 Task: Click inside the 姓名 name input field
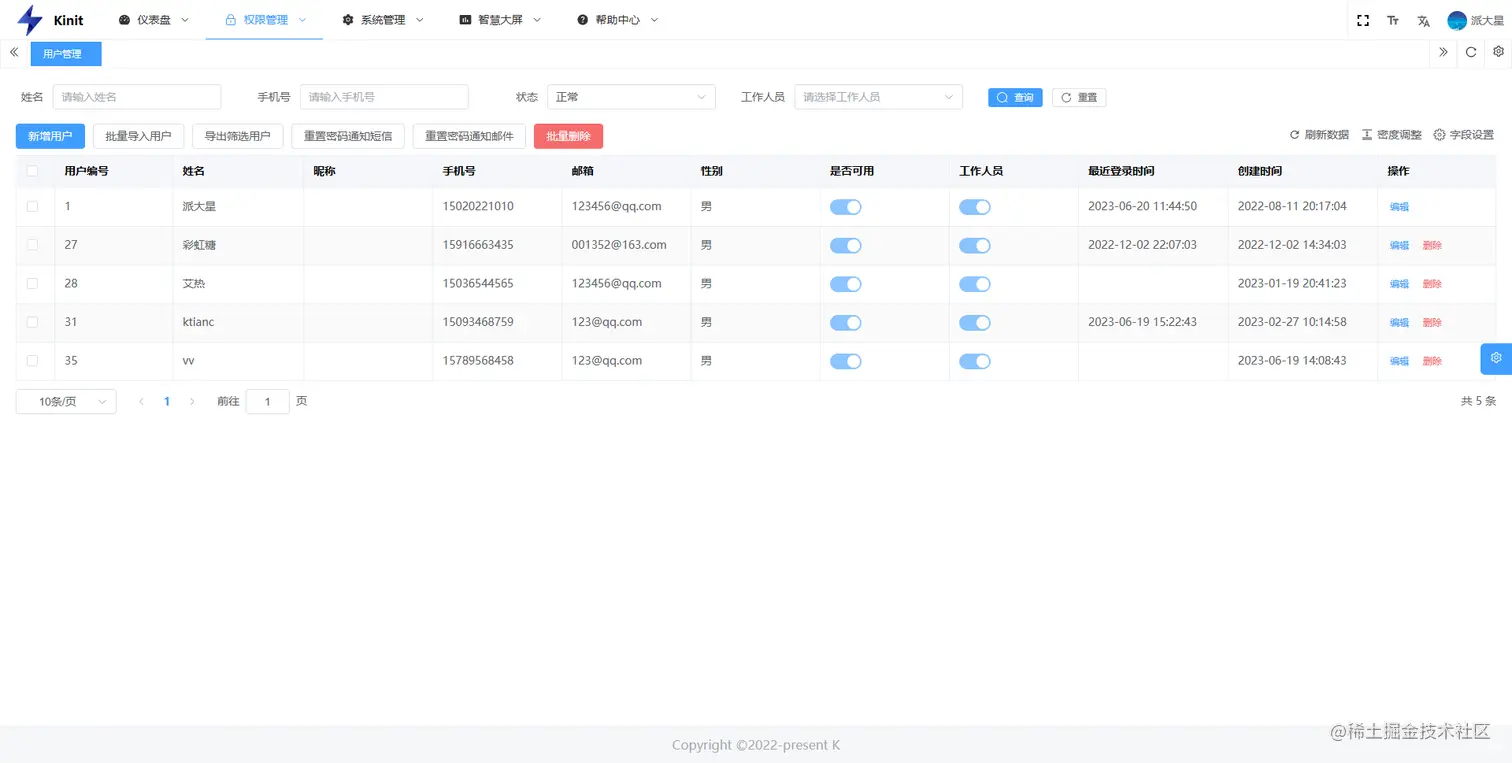[137, 96]
